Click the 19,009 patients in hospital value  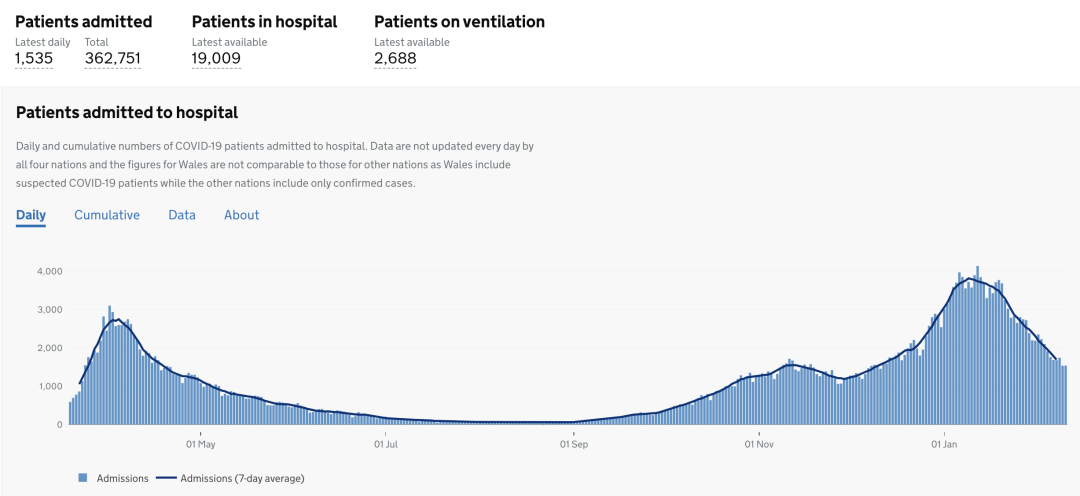[216, 58]
